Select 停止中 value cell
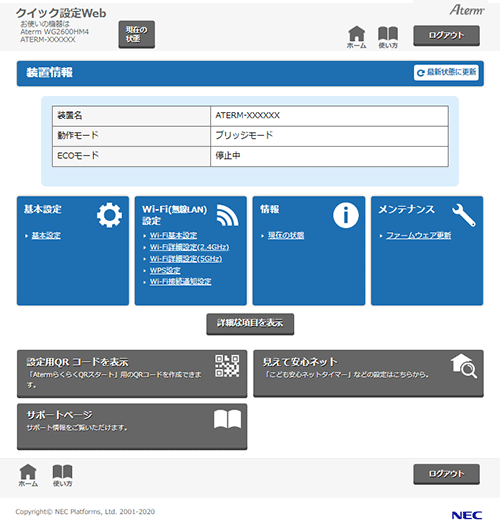Image resolution: width=500 pixels, height=526 pixels. (329, 156)
